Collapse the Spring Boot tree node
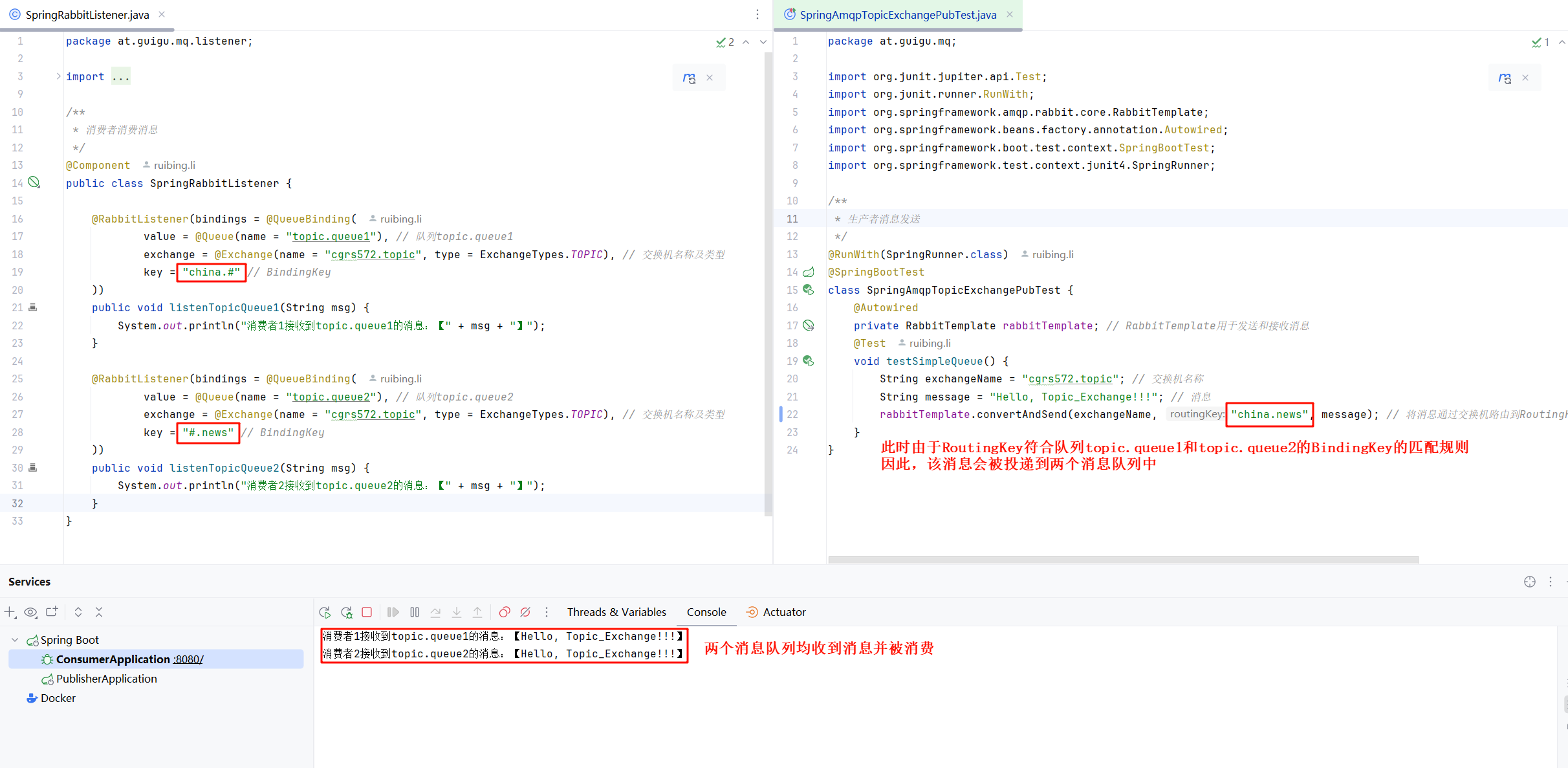The height and width of the screenshot is (768, 1568). point(15,640)
